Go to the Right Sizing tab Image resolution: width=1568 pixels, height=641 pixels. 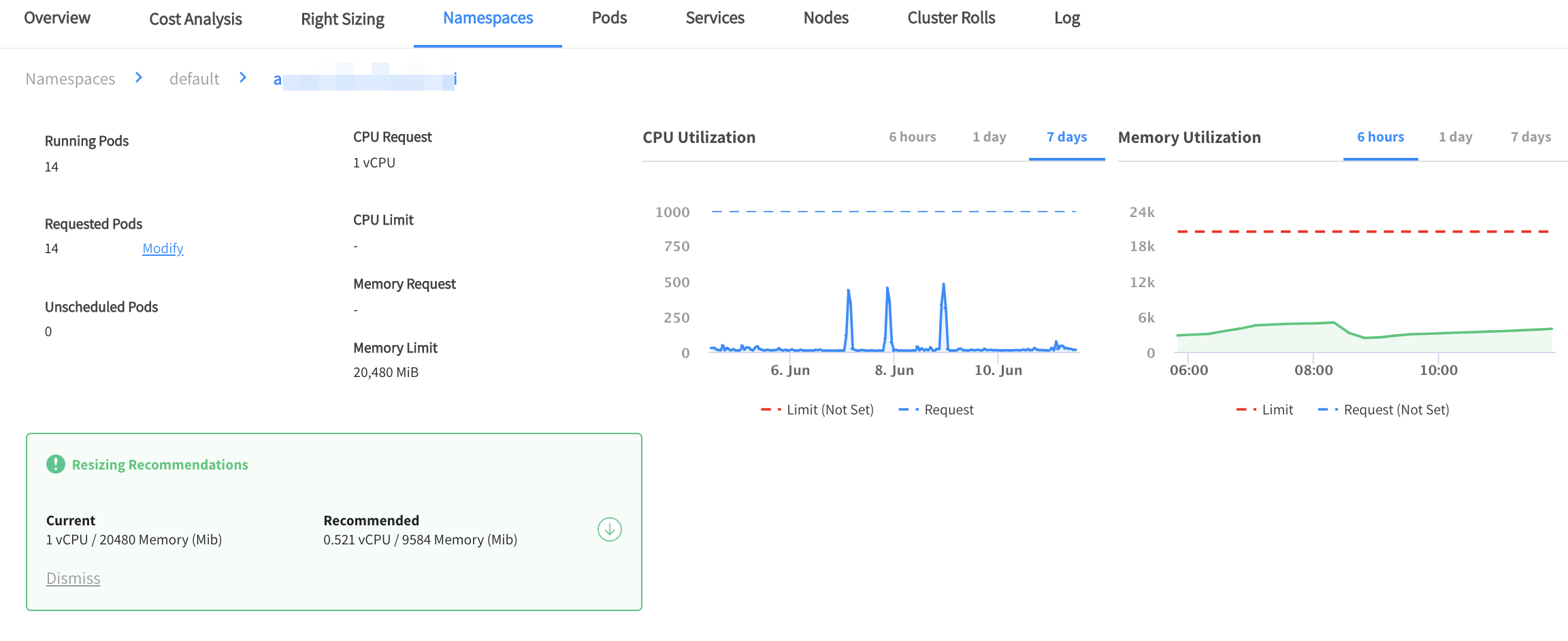[342, 18]
